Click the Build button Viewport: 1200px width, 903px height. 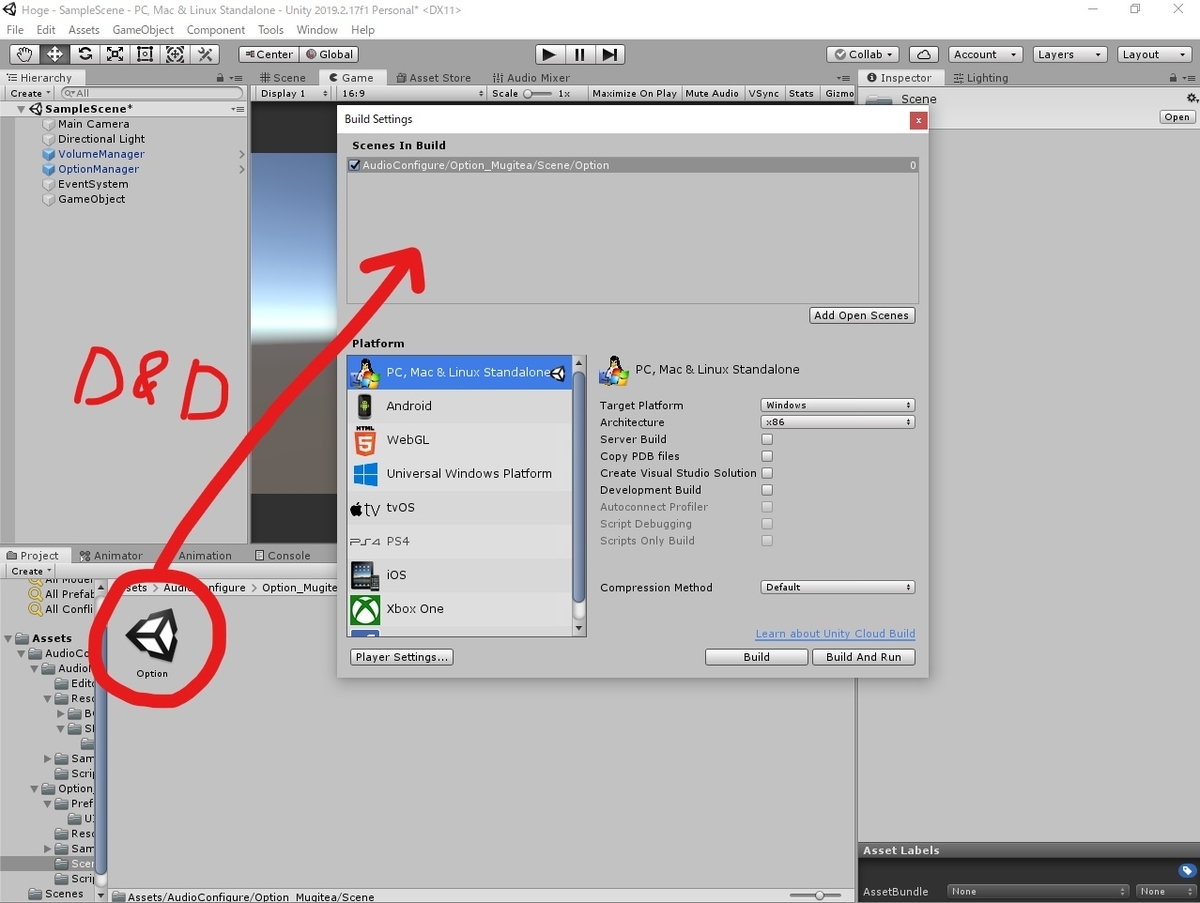[x=756, y=657]
